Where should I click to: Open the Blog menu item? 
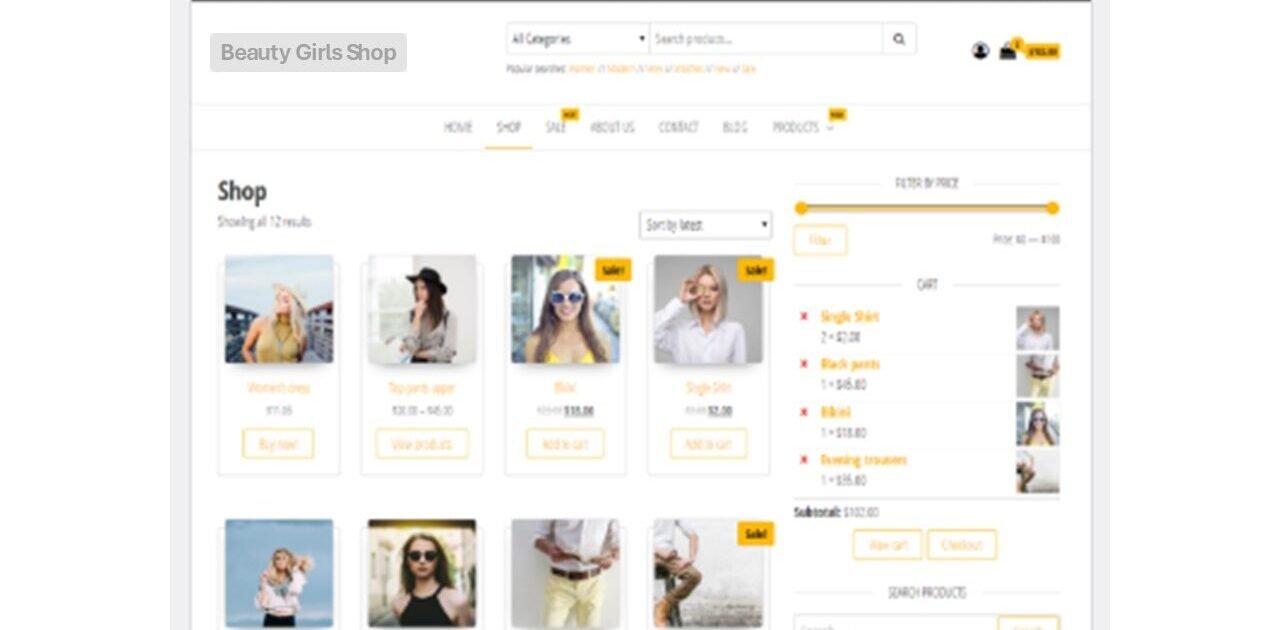735,127
